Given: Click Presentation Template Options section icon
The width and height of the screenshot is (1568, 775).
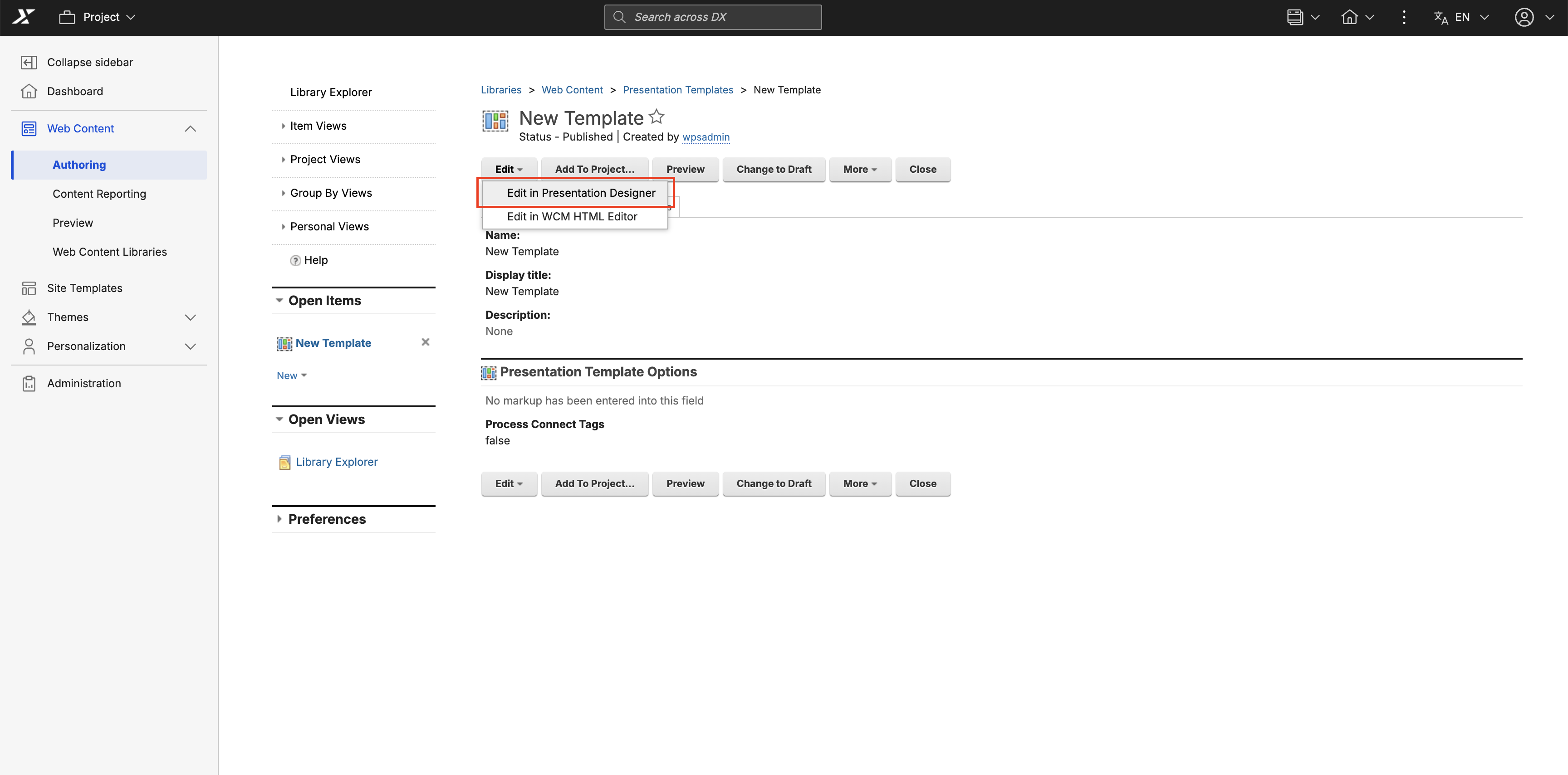Looking at the screenshot, I should [488, 372].
